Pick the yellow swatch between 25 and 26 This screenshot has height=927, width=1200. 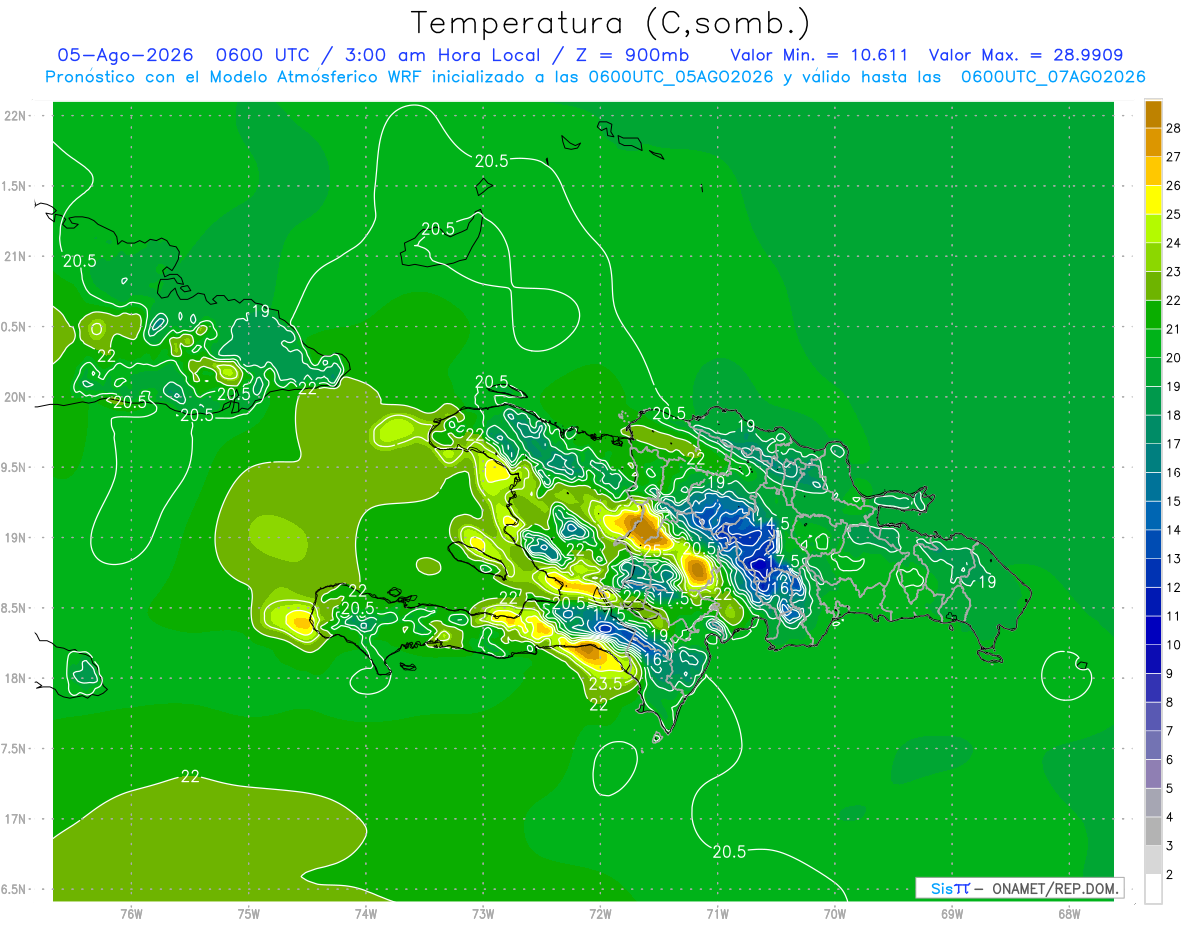pyautogui.click(x=1153, y=200)
